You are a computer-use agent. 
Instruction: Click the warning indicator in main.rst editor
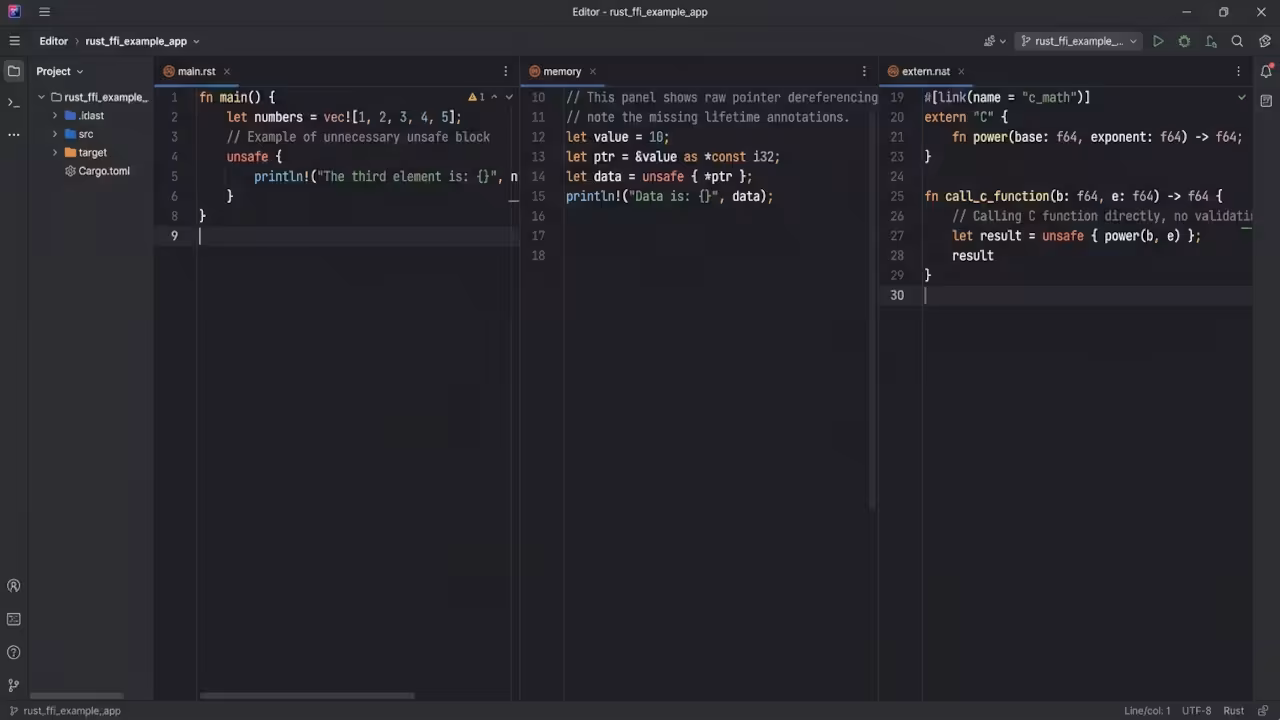476,97
